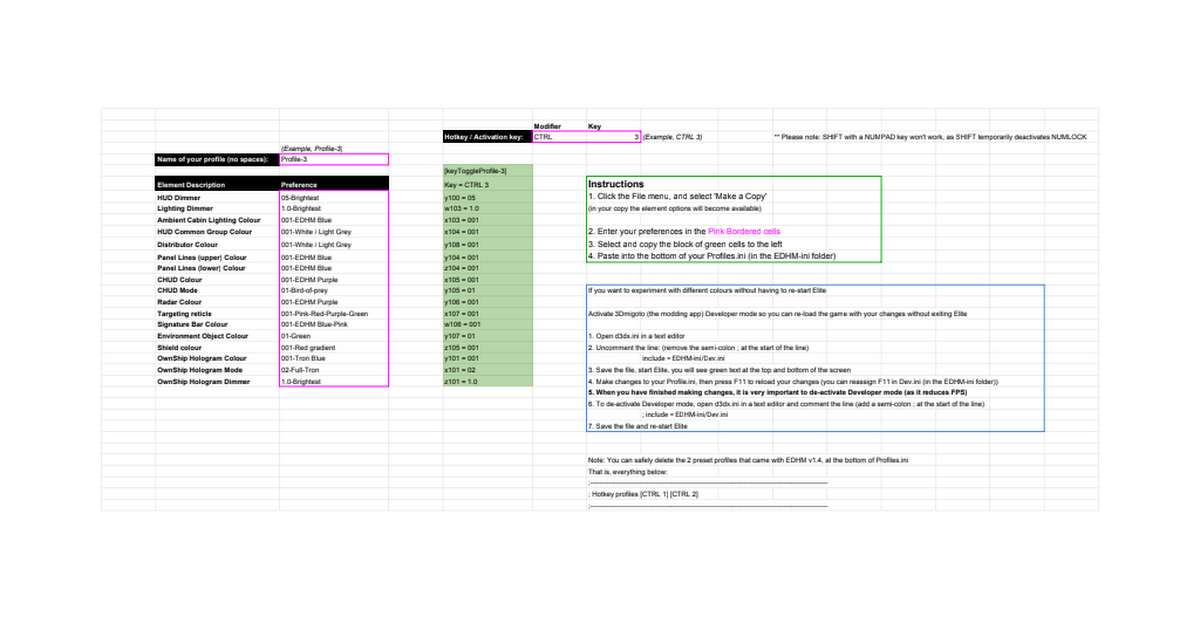
Task: Open HUD Common Group Colour preference cell
Action: tap(334, 232)
